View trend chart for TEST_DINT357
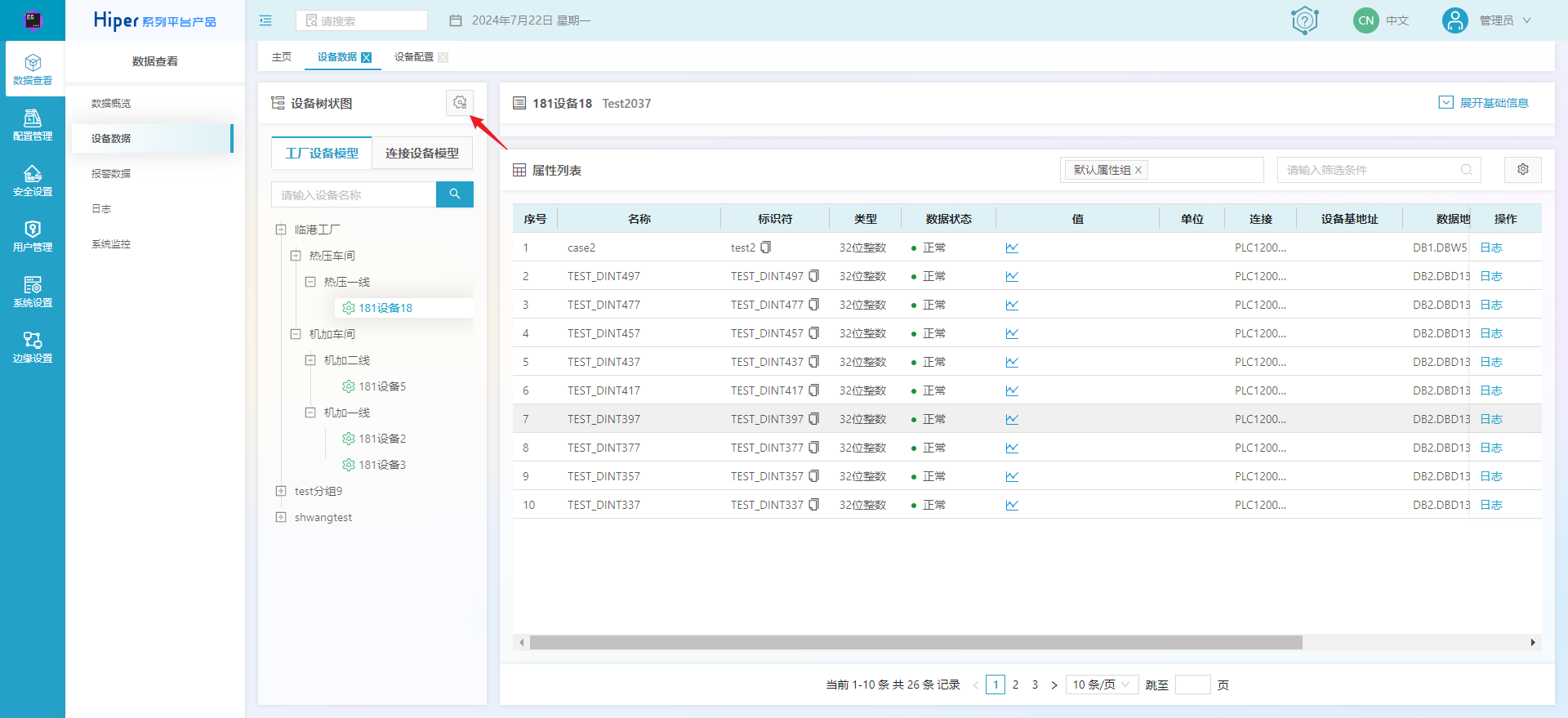This screenshot has width=1568, height=718. click(1012, 476)
